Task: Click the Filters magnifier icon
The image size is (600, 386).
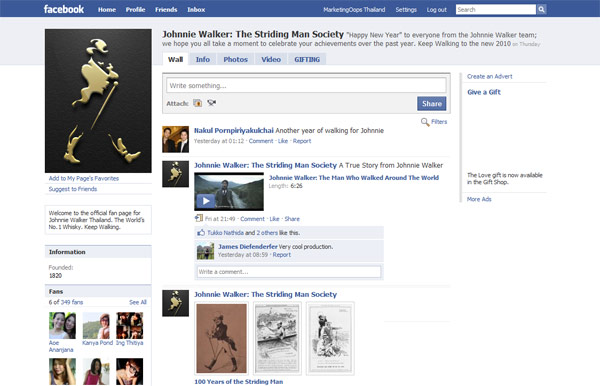Action: [425, 122]
